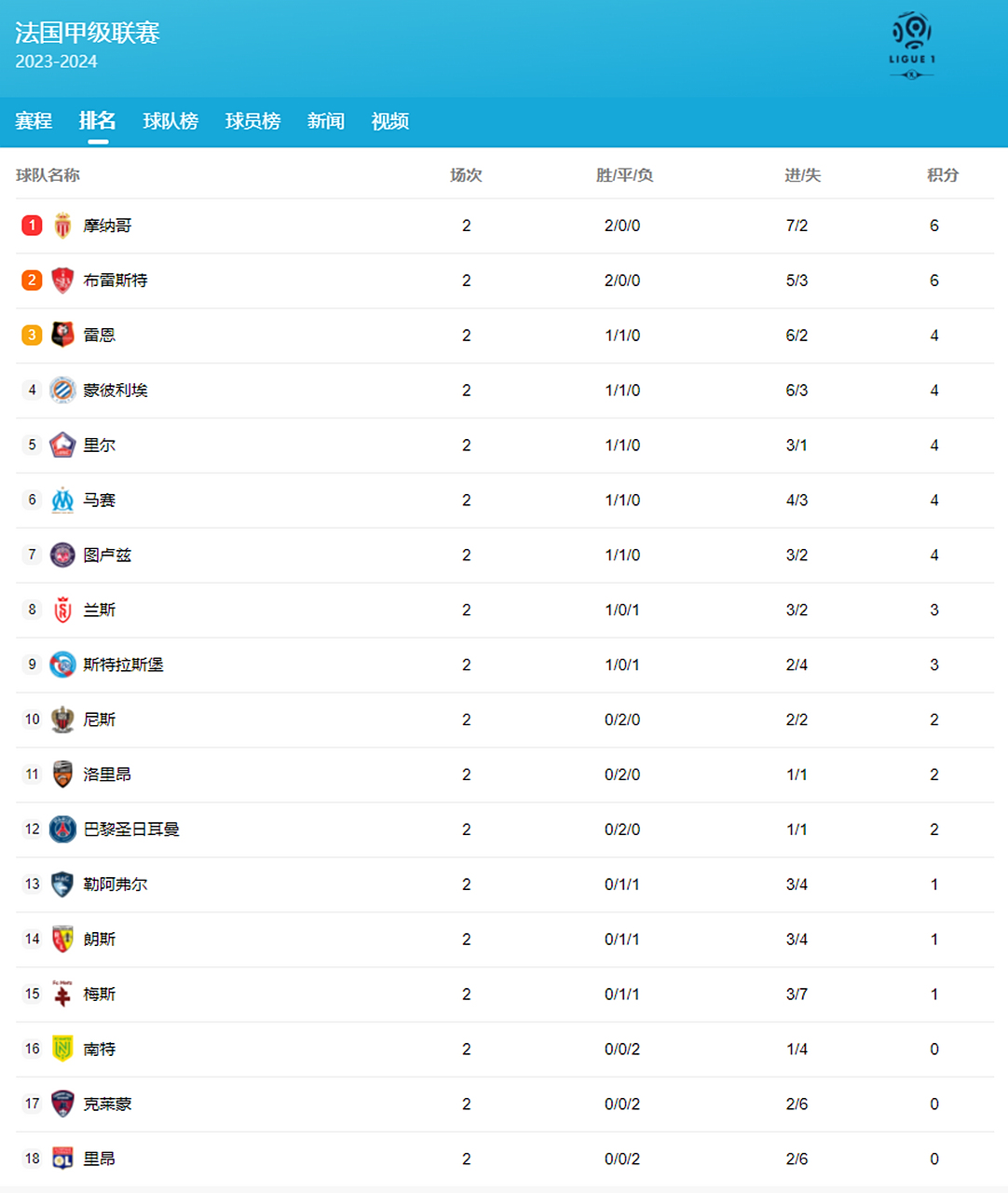This screenshot has width=1008, height=1193.
Task: Open team name 图卢兹
Action: coord(107,555)
